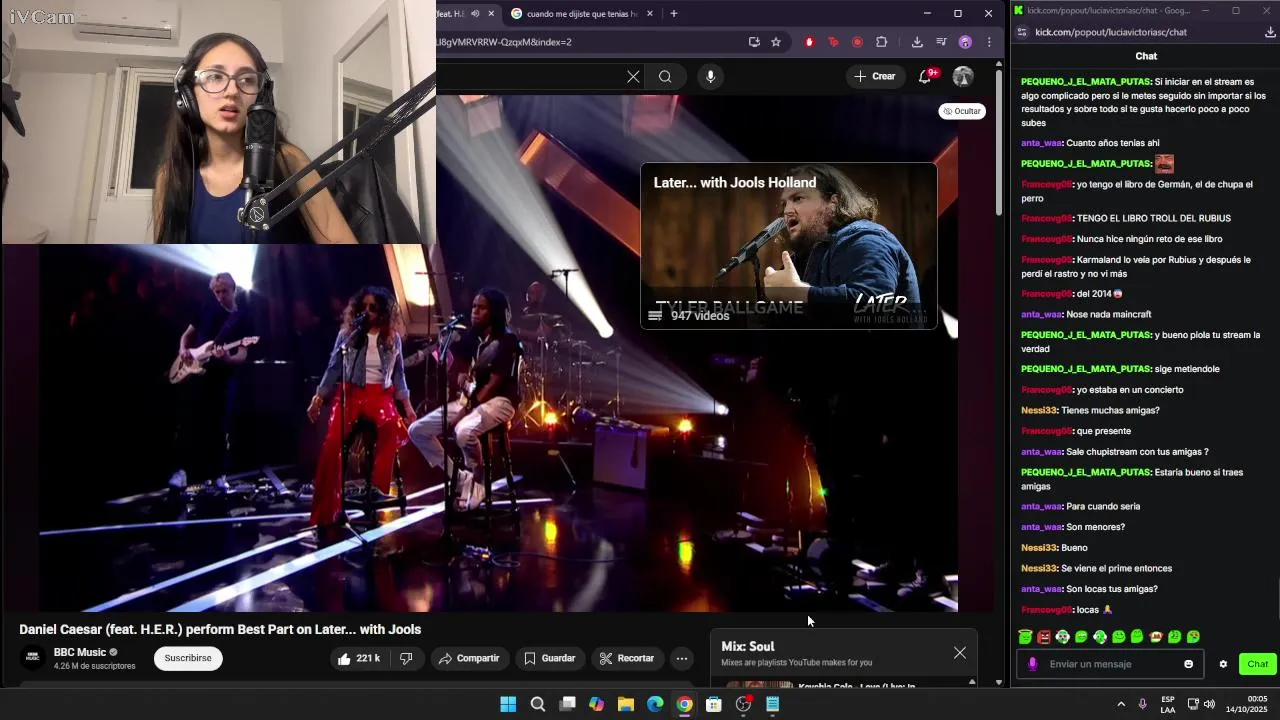Open the red hand ad-blocker extension
The height and width of the screenshot is (720, 1280).
click(x=809, y=42)
